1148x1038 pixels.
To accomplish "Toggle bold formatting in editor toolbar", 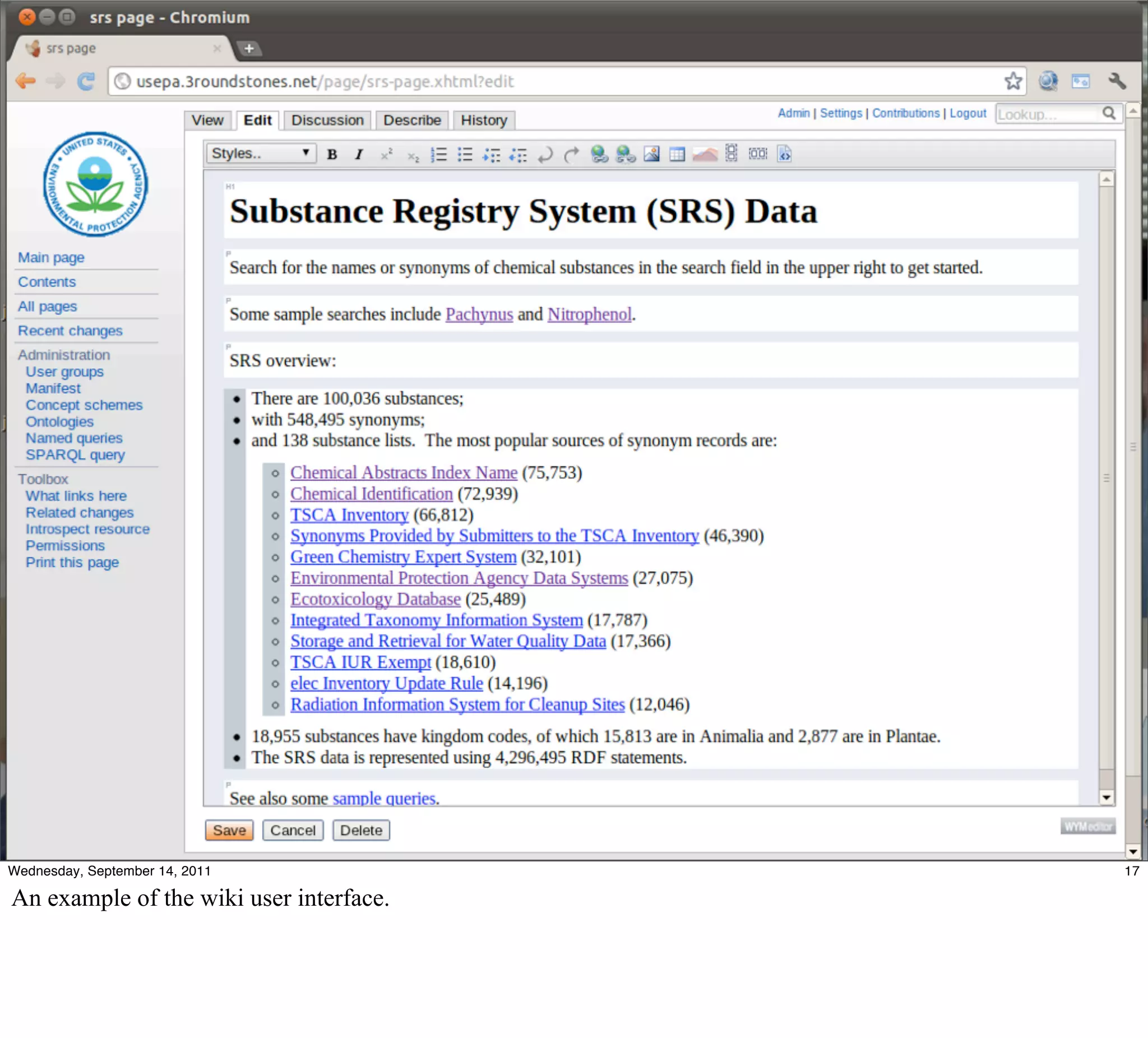I will click(332, 154).
